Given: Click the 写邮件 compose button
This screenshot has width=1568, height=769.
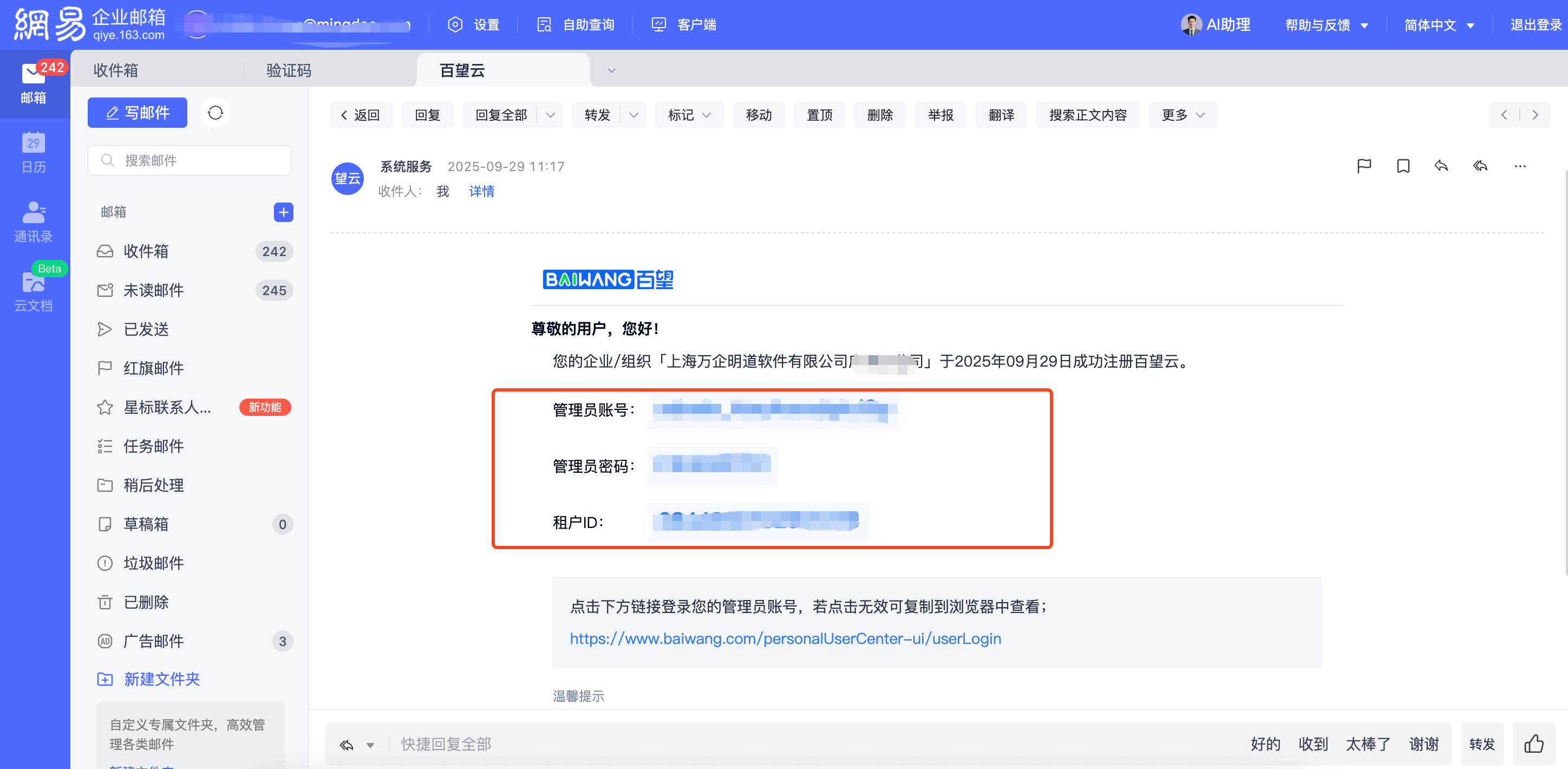Looking at the screenshot, I should pos(138,113).
